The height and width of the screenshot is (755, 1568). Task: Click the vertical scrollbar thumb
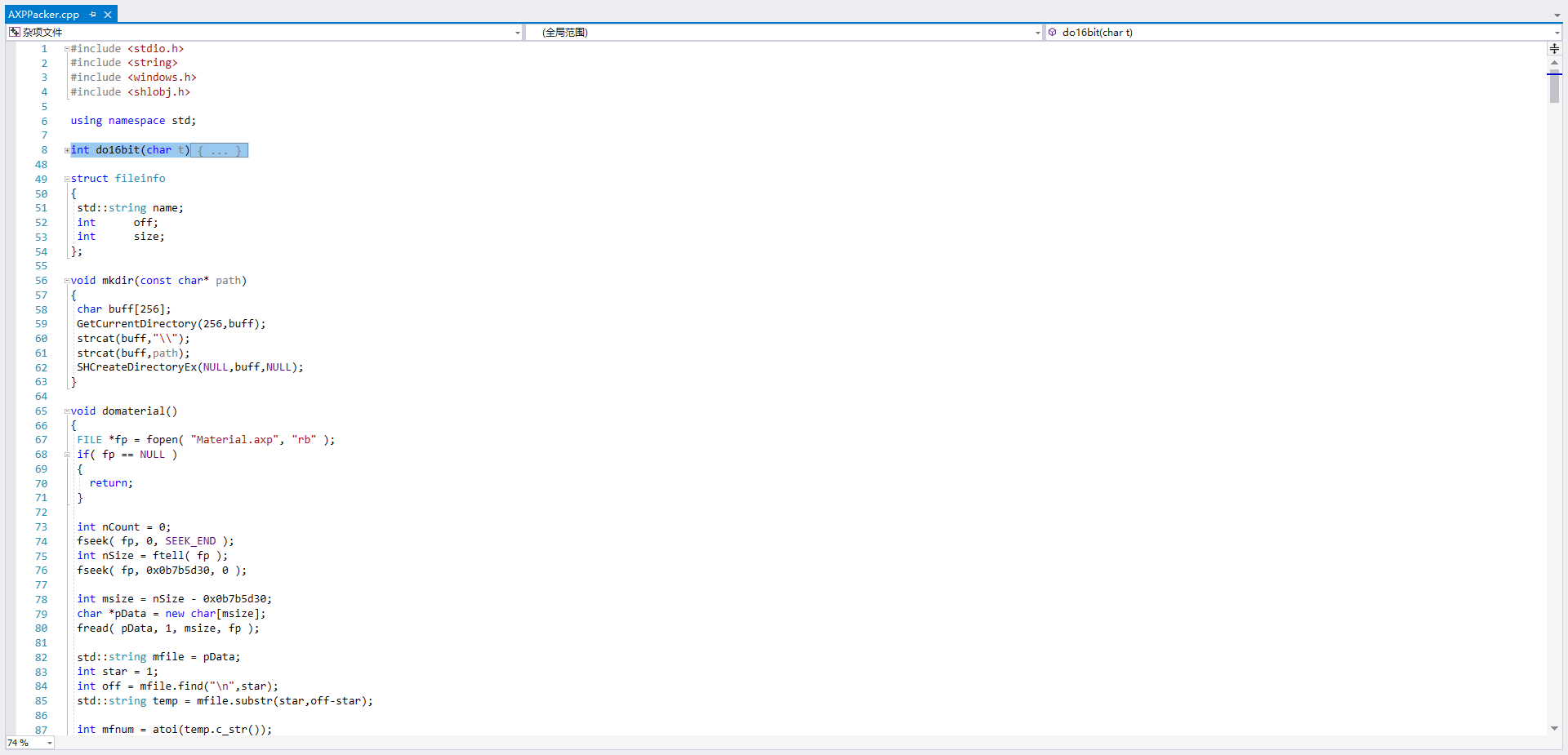click(x=1554, y=88)
